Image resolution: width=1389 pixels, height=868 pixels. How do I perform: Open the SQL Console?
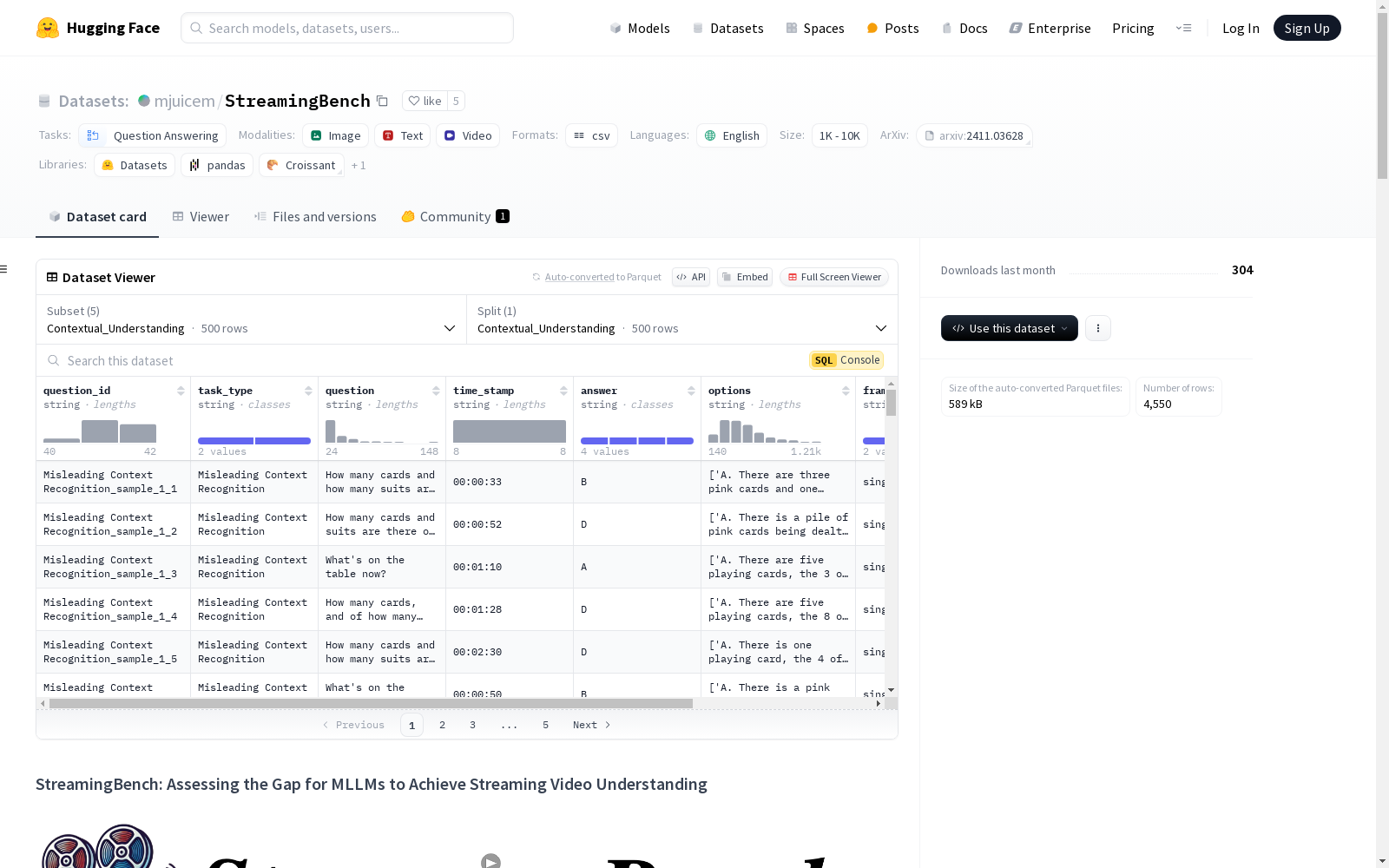pyautogui.click(x=846, y=360)
